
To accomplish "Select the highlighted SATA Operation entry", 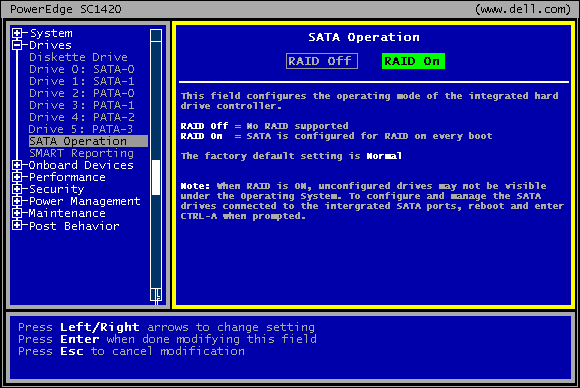I will [88, 141].
